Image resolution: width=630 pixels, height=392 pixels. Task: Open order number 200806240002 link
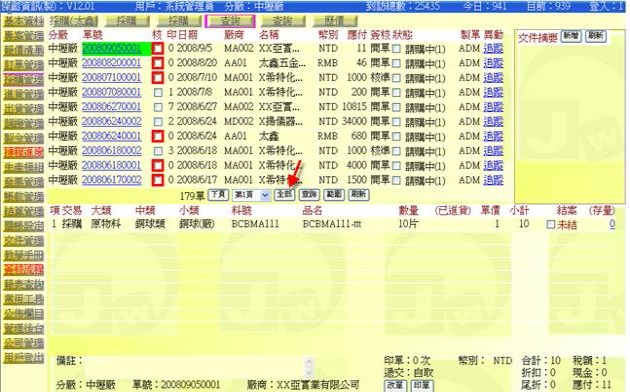pyautogui.click(x=111, y=121)
